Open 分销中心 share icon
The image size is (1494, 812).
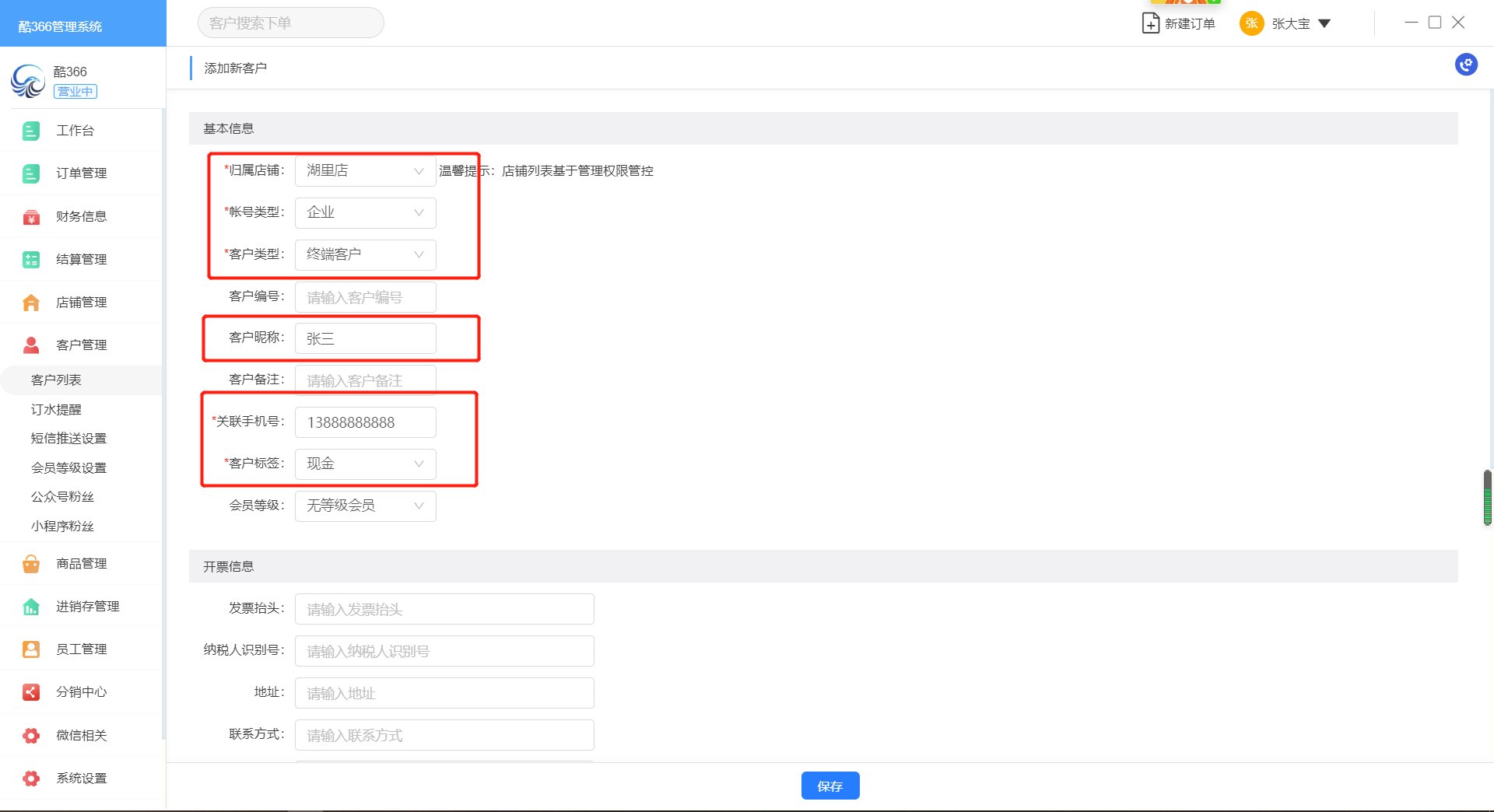click(31, 692)
